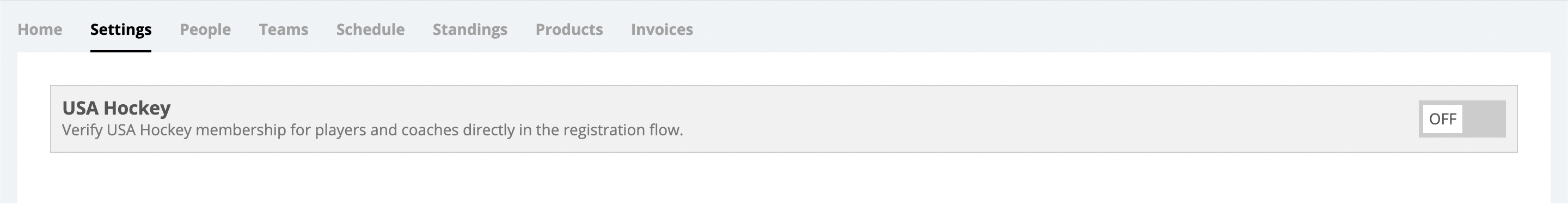This screenshot has height=203, width=1568.
Task: Click blank white area below the panel
Action: click(x=784, y=178)
